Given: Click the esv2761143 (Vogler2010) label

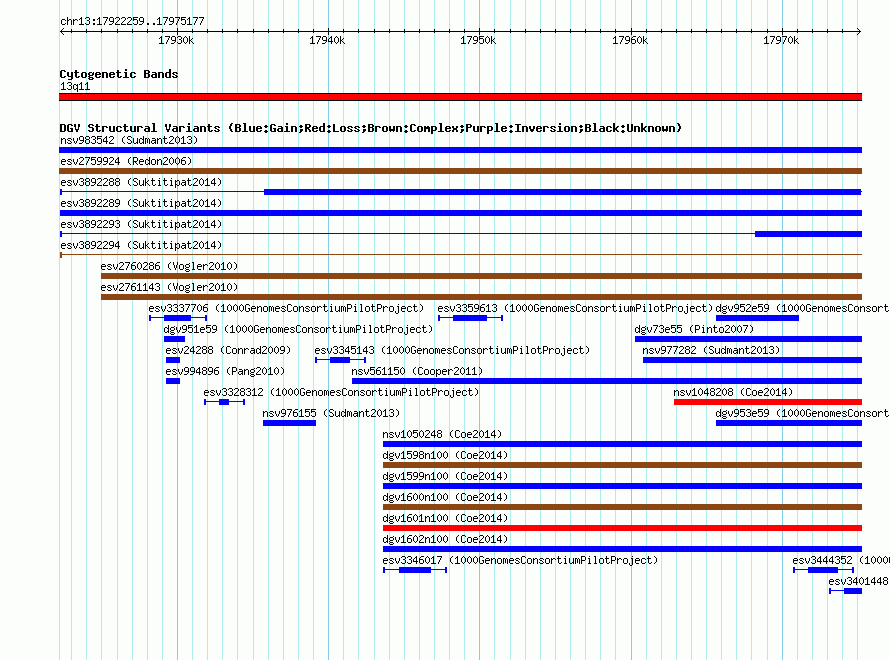Looking at the screenshot, I should tap(169, 287).
